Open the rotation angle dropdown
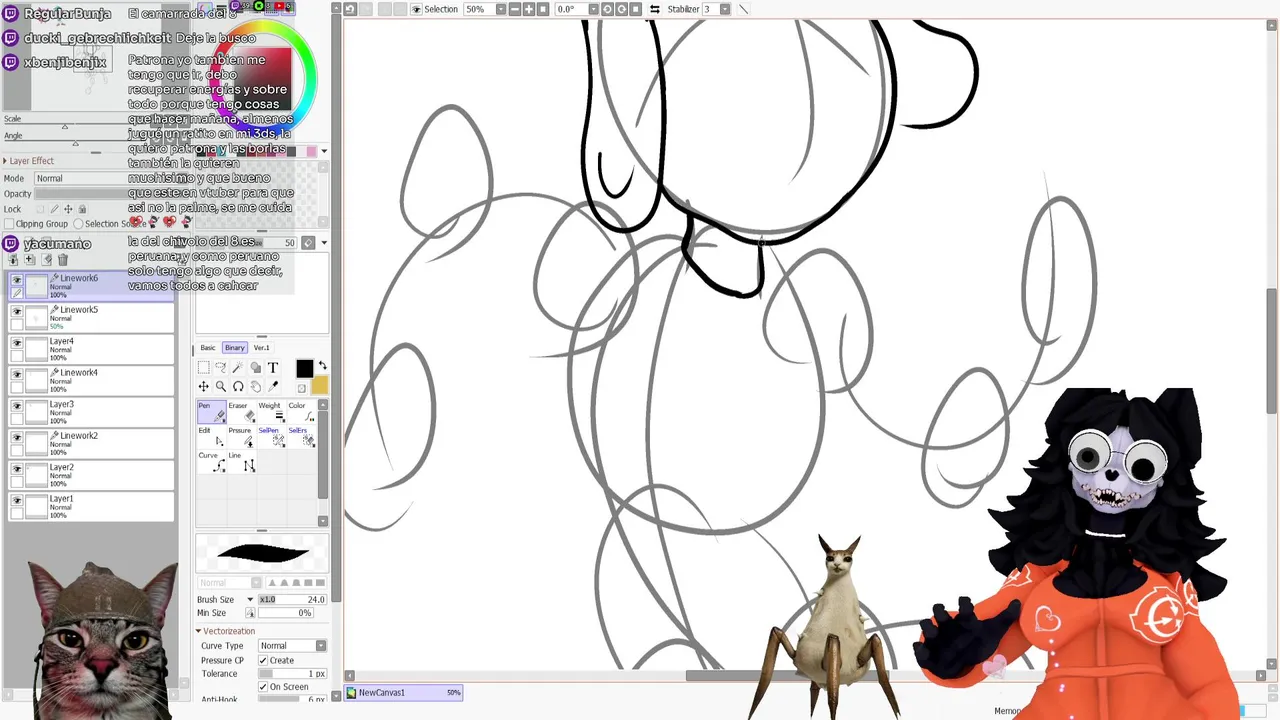Image resolution: width=1280 pixels, height=720 pixels. coord(593,9)
